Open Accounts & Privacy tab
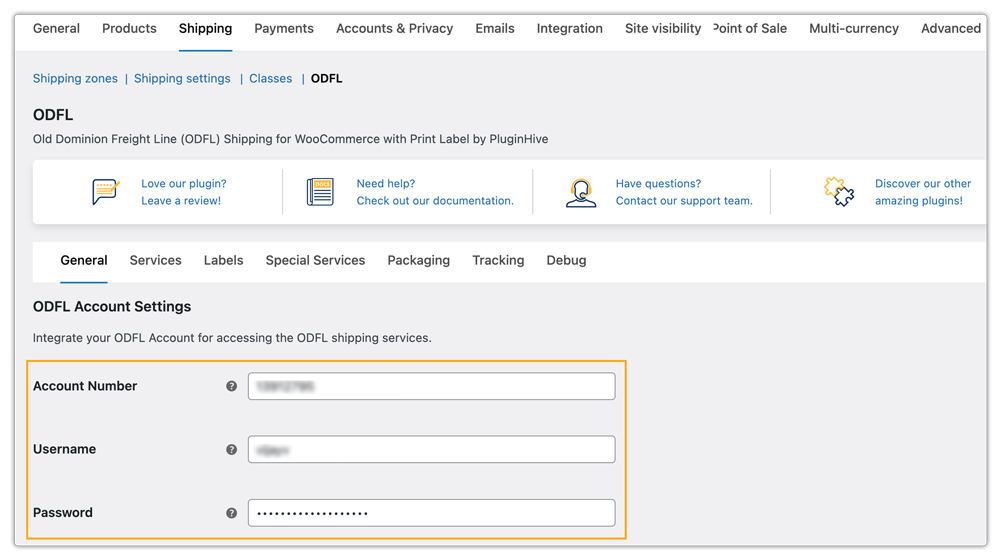 pos(395,29)
